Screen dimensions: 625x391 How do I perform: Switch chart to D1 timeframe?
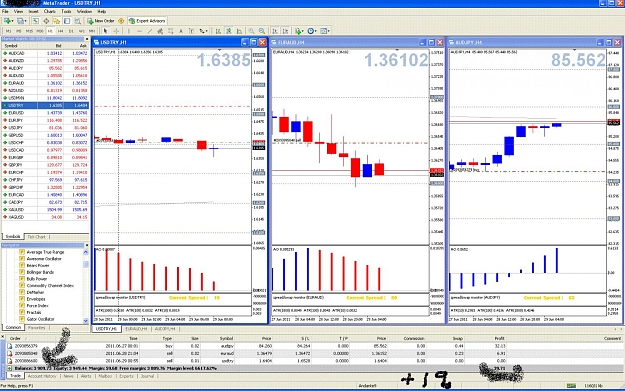click(x=71, y=31)
